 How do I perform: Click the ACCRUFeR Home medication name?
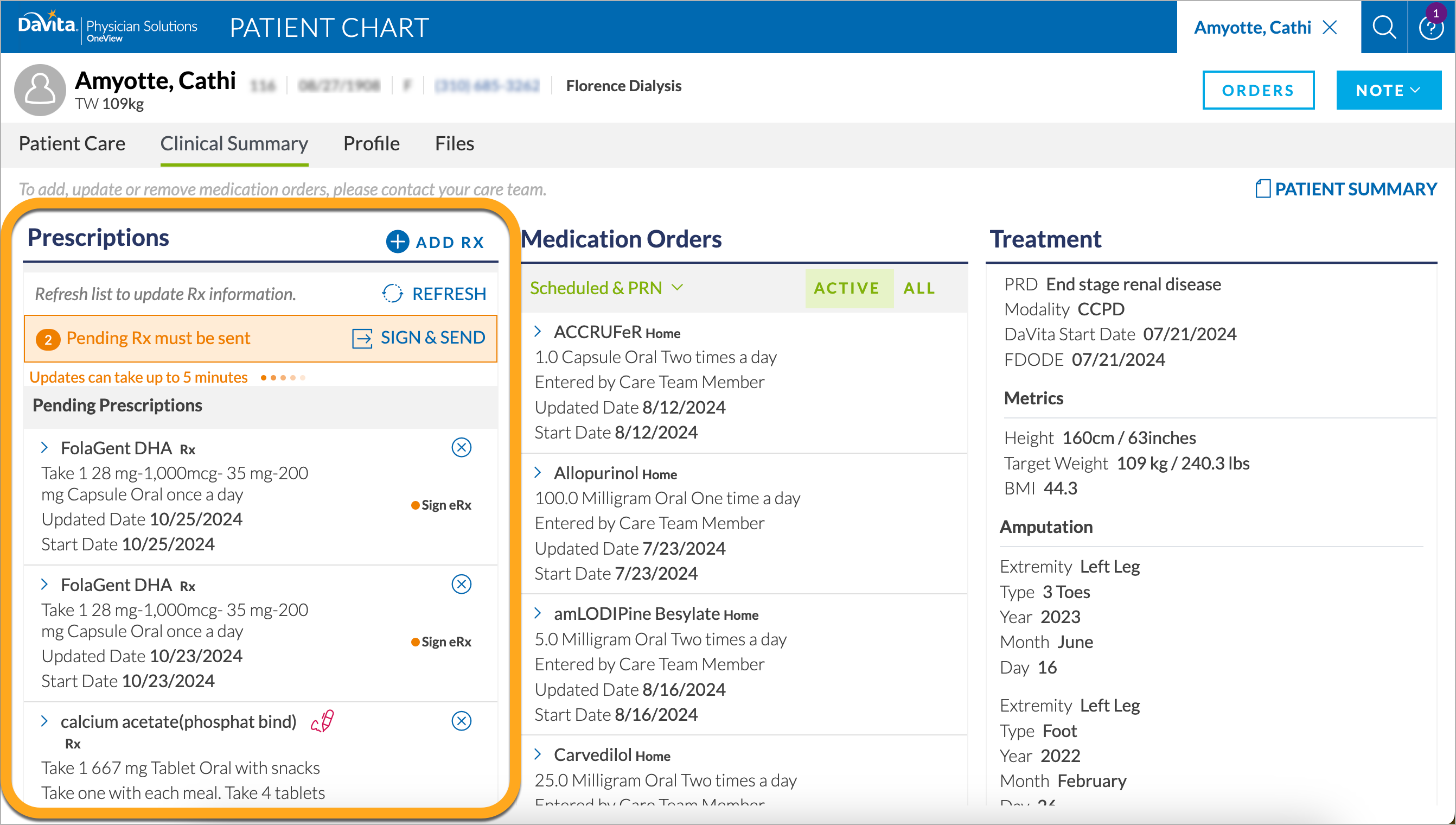[617, 332]
